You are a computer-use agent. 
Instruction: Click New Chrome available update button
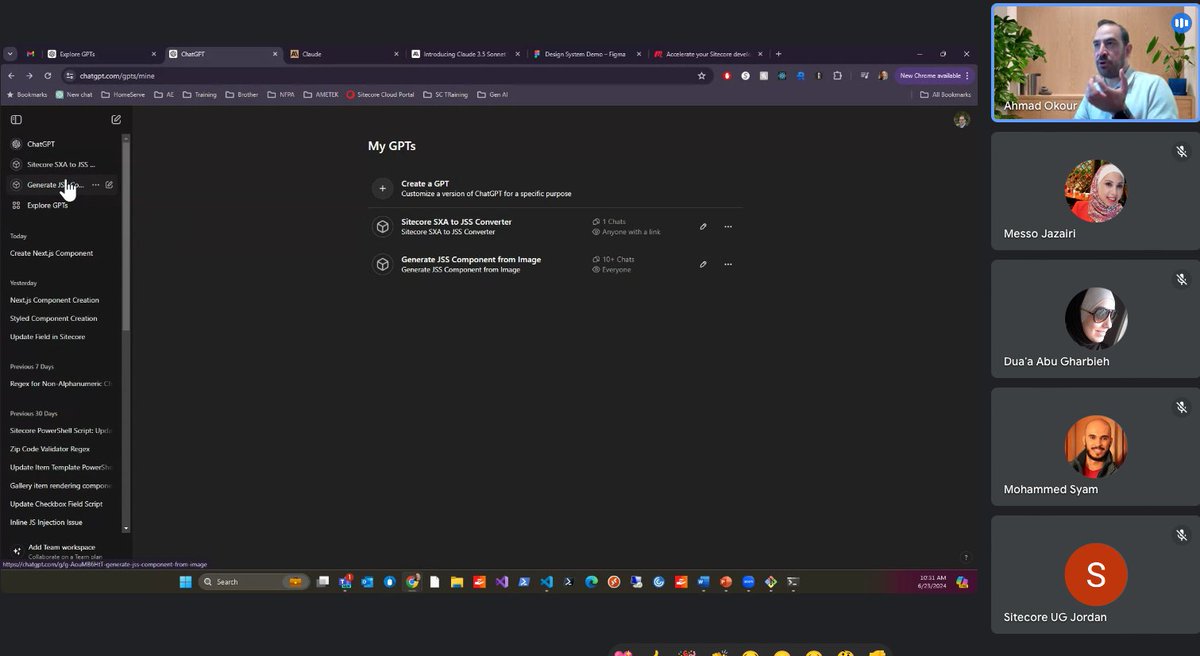click(934, 75)
